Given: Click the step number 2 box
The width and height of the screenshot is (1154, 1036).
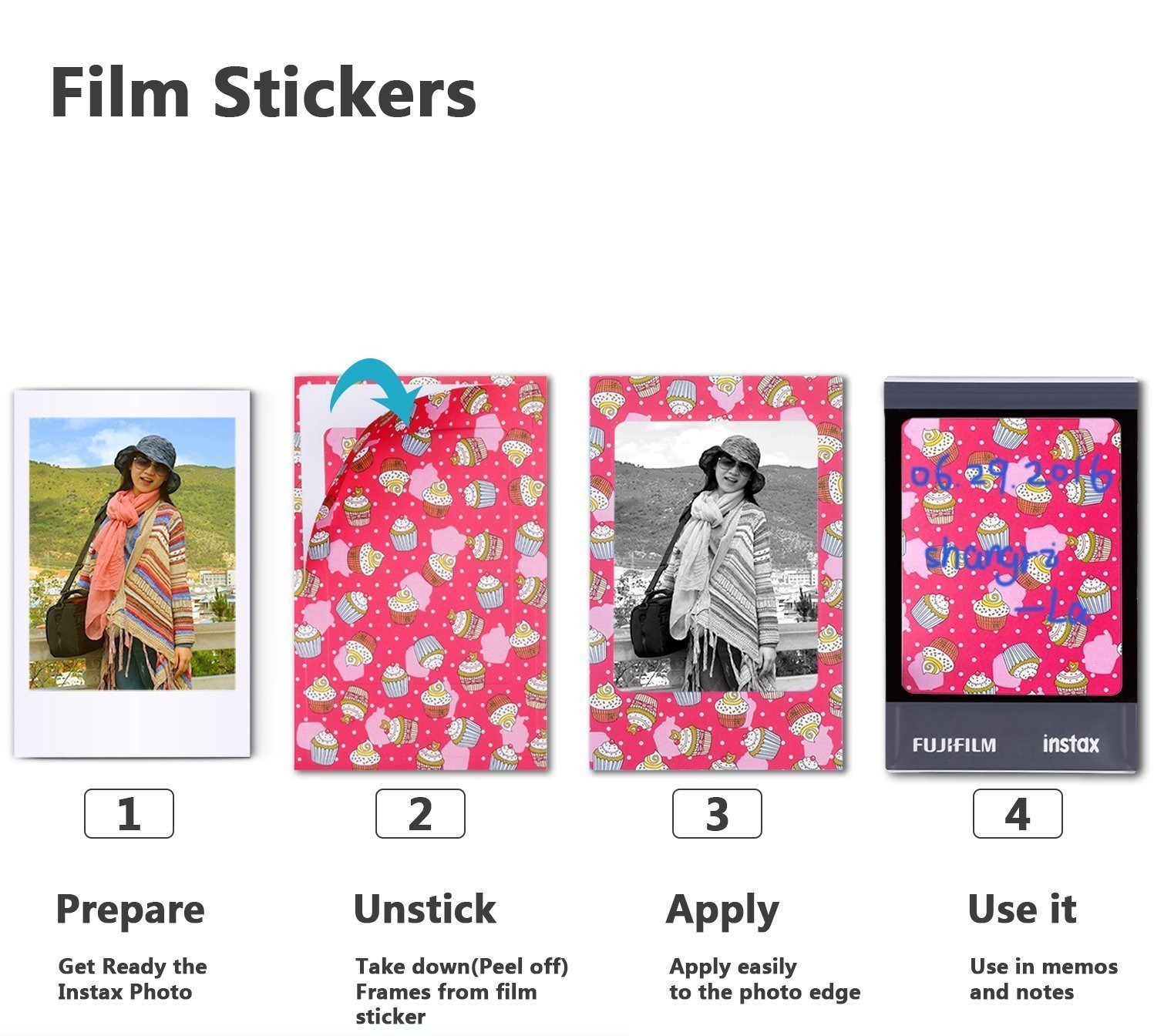Looking at the screenshot, I should coord(420,813).
